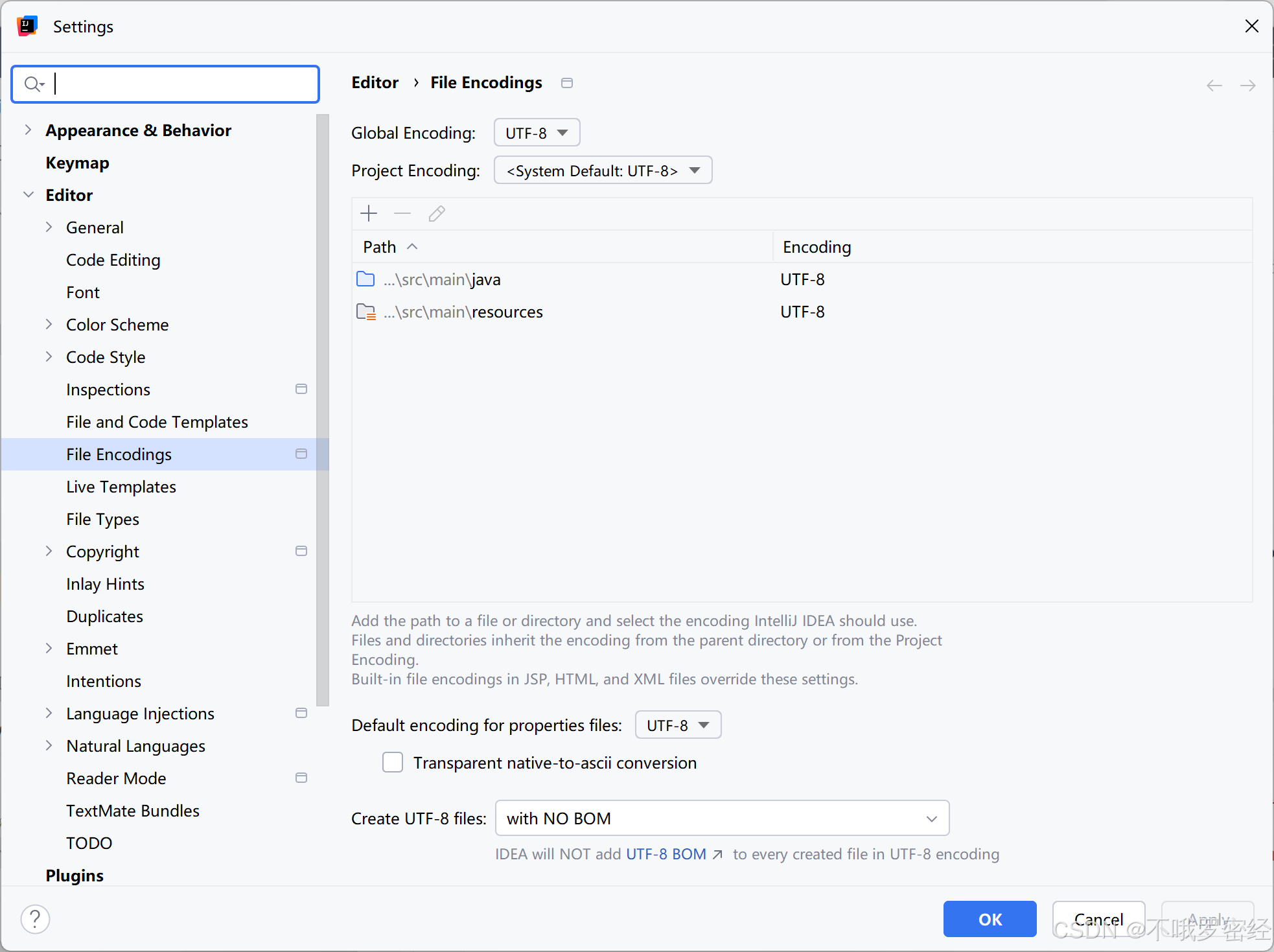The width and height of the screenshot is (1274, 952).
Task: Open Create UTF-8 files combo box
Action: click(722, 818)
